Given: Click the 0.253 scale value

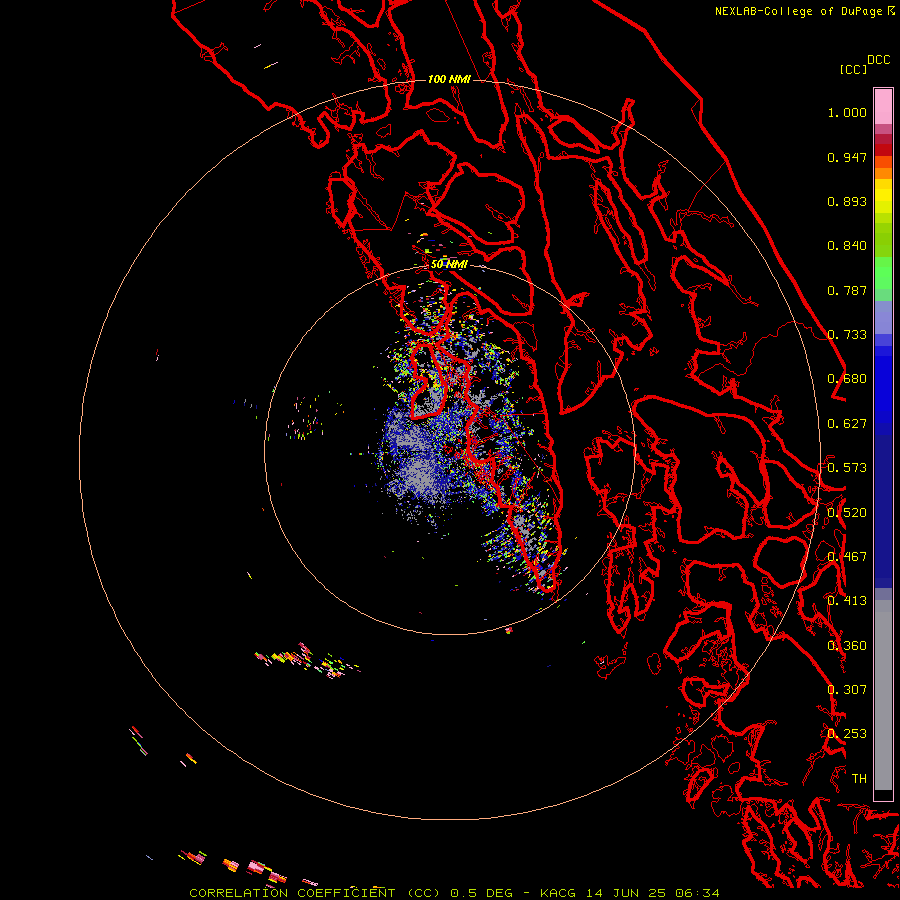Looking at the screenshot, I should pos(847,734).
